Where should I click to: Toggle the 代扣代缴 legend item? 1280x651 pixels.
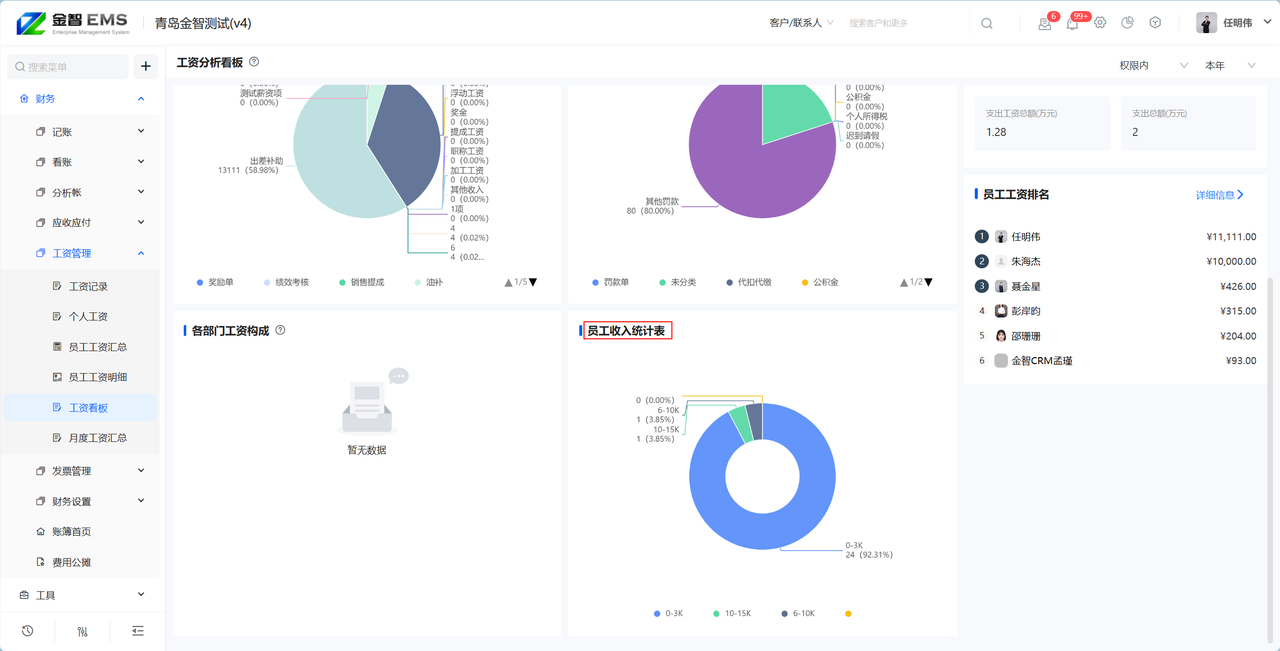coord(749,282)
